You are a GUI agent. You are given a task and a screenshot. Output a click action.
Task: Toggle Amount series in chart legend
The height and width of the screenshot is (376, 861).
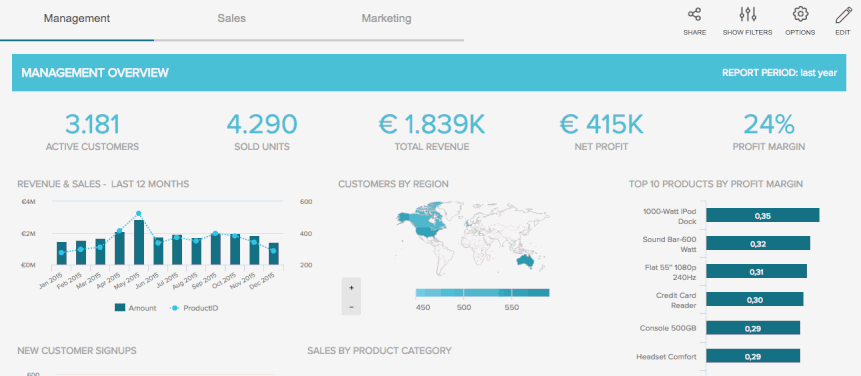[x=136, y=308]
